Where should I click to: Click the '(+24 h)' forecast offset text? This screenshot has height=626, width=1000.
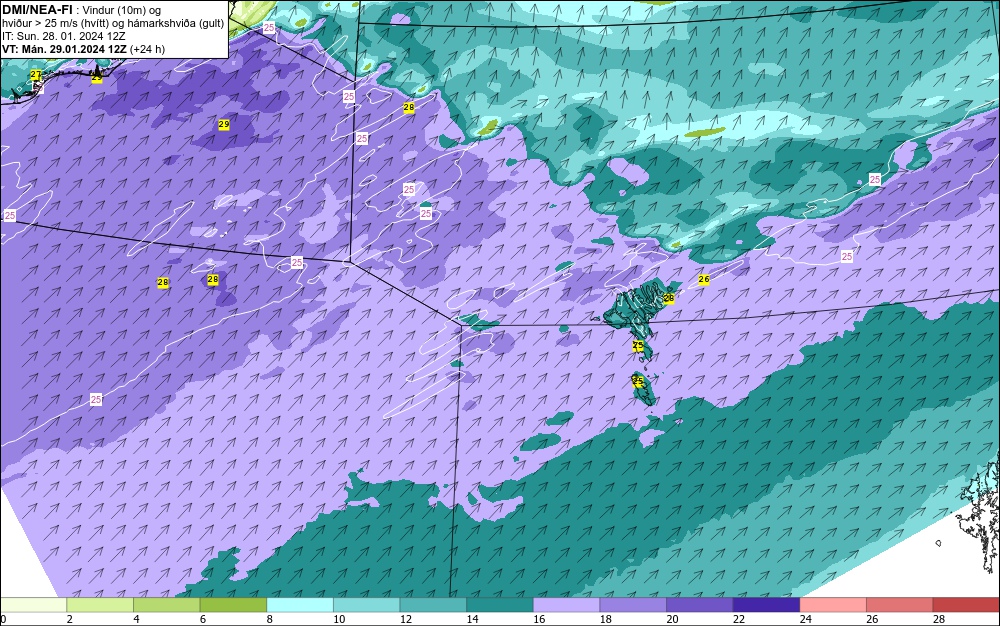pos(147,49)
